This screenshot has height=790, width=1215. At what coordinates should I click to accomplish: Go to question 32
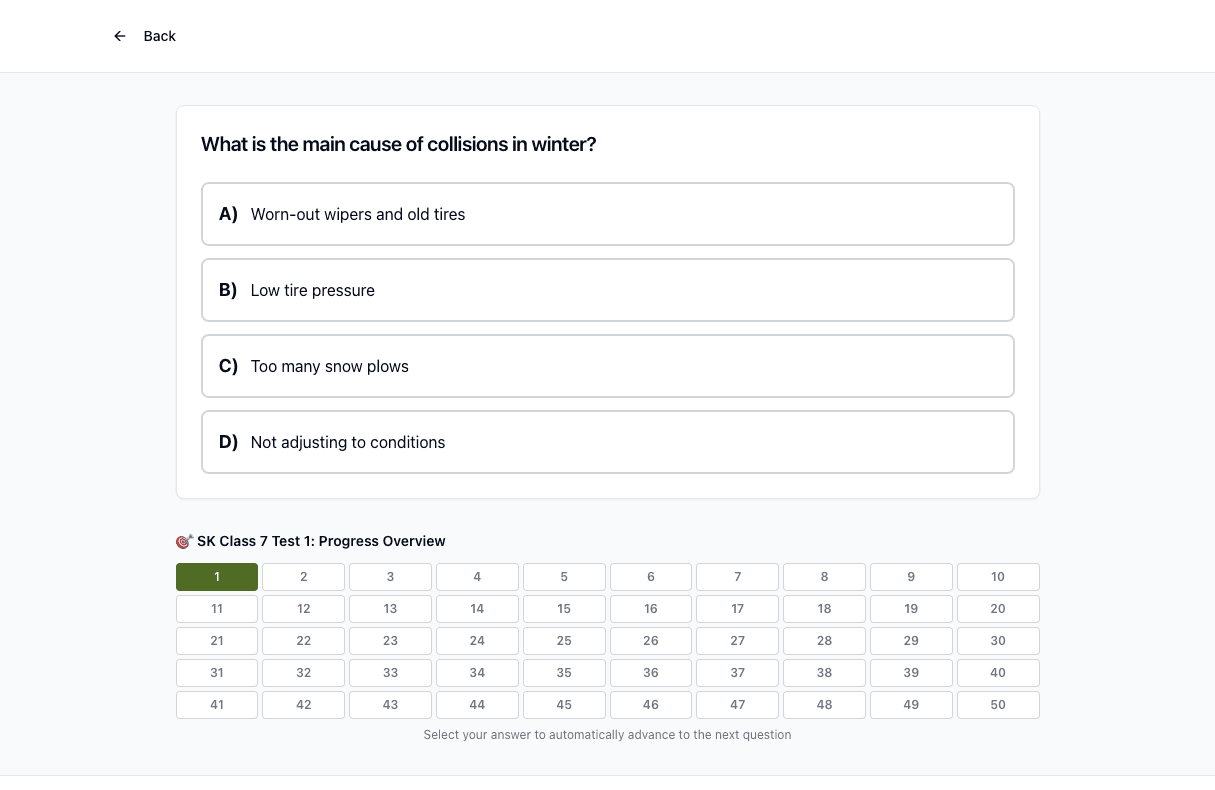[304, 673]
